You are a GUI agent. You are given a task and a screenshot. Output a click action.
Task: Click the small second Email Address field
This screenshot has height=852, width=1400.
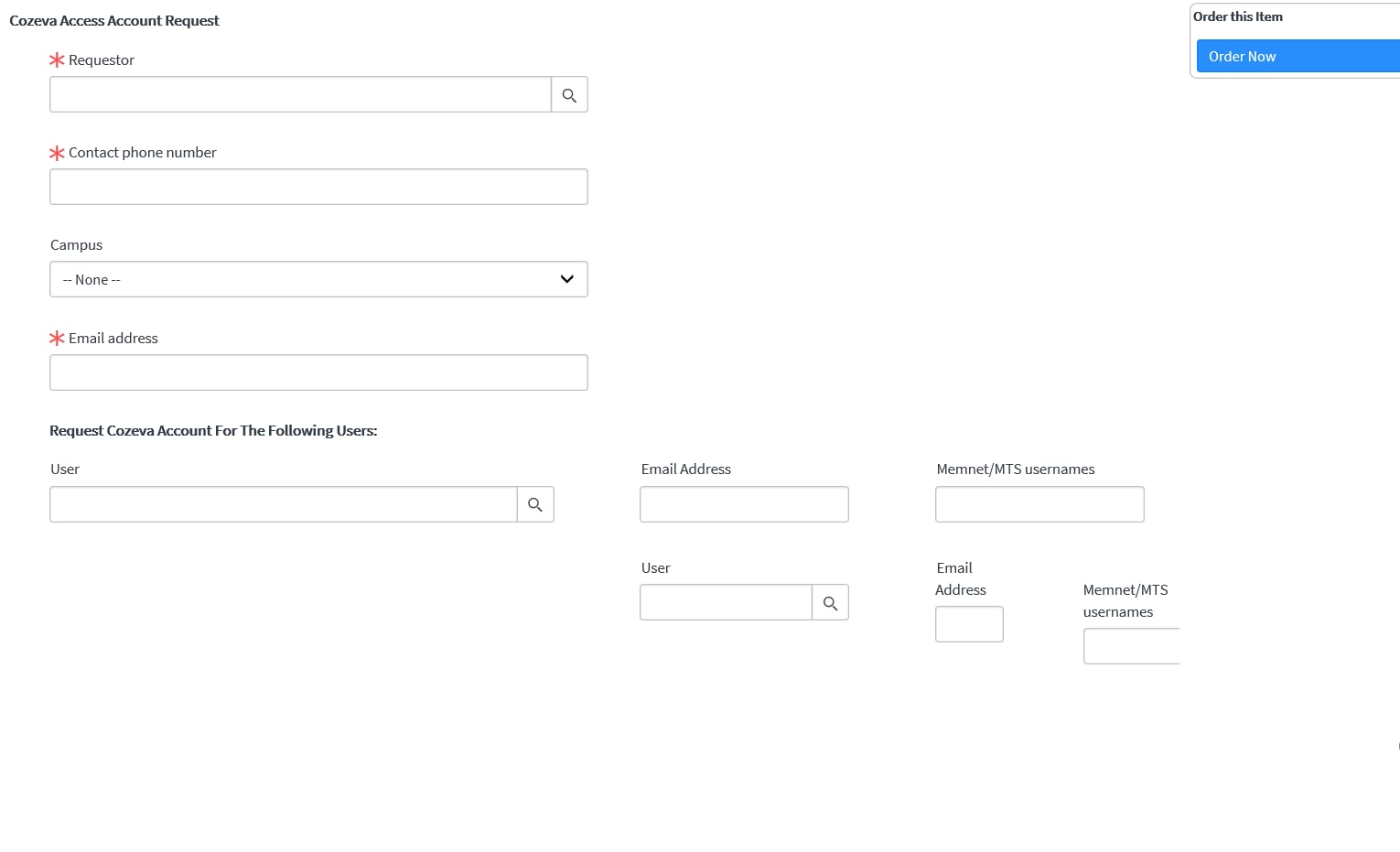tap(969, 624)
